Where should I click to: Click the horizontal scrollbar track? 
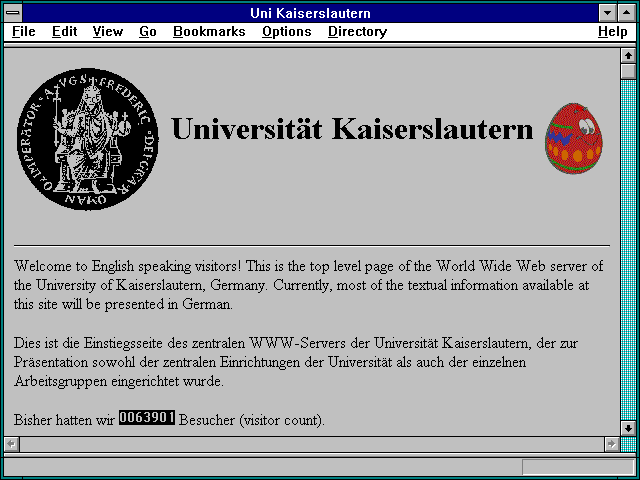click(311, 444)
